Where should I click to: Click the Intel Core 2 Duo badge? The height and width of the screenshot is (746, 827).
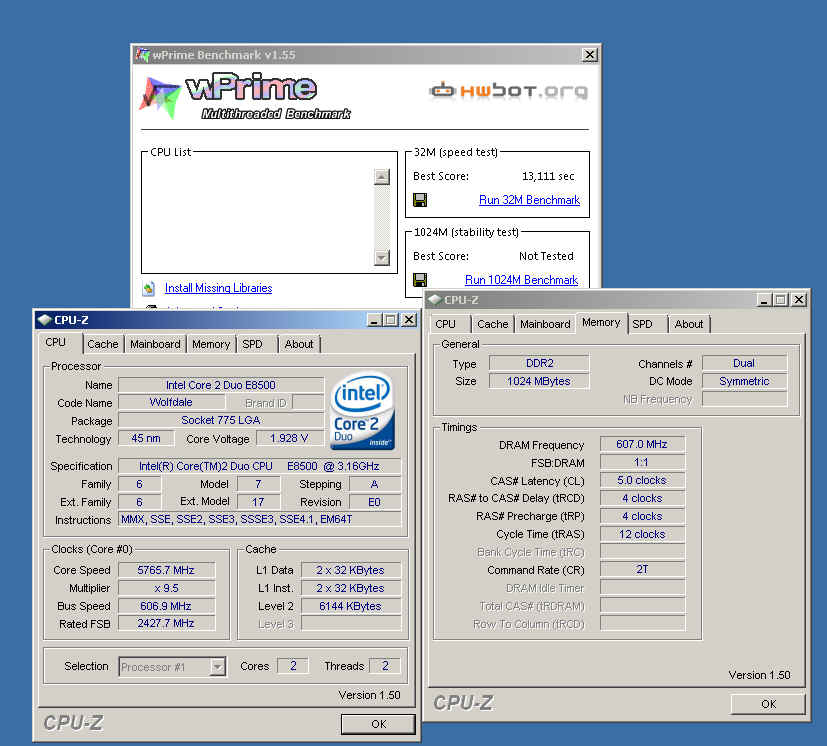362,412
